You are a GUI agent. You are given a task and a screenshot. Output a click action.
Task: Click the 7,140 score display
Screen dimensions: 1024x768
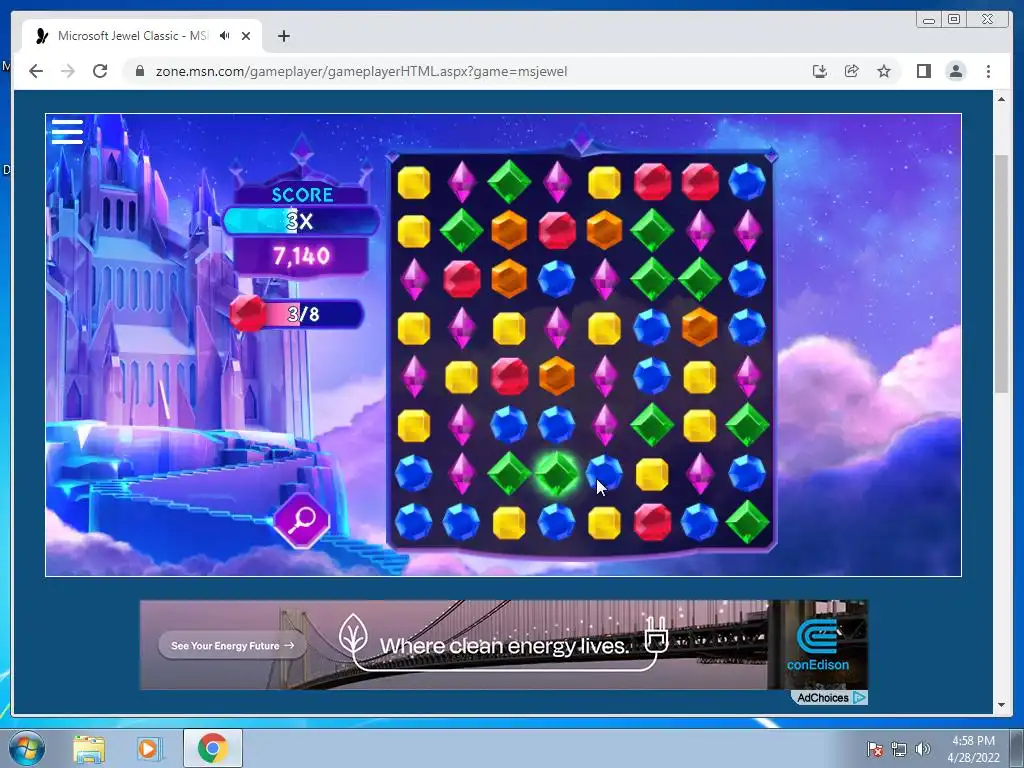point(301,256)
